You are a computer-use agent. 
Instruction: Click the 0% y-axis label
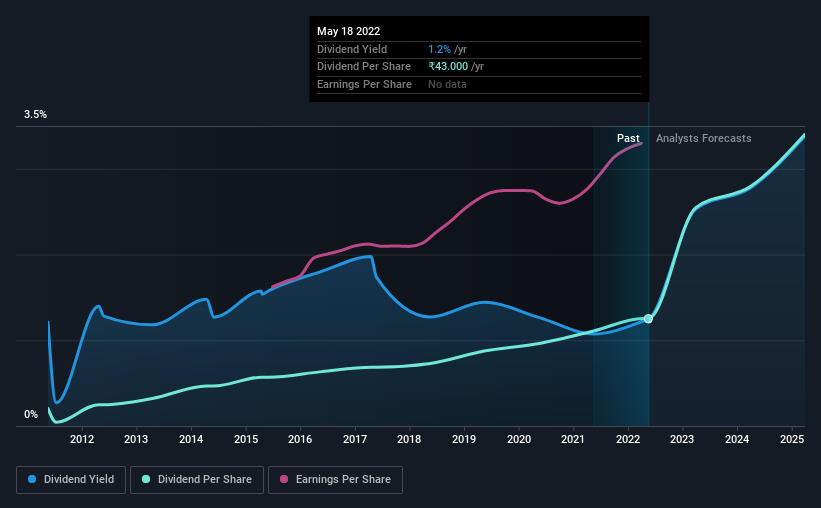point(31,414)
